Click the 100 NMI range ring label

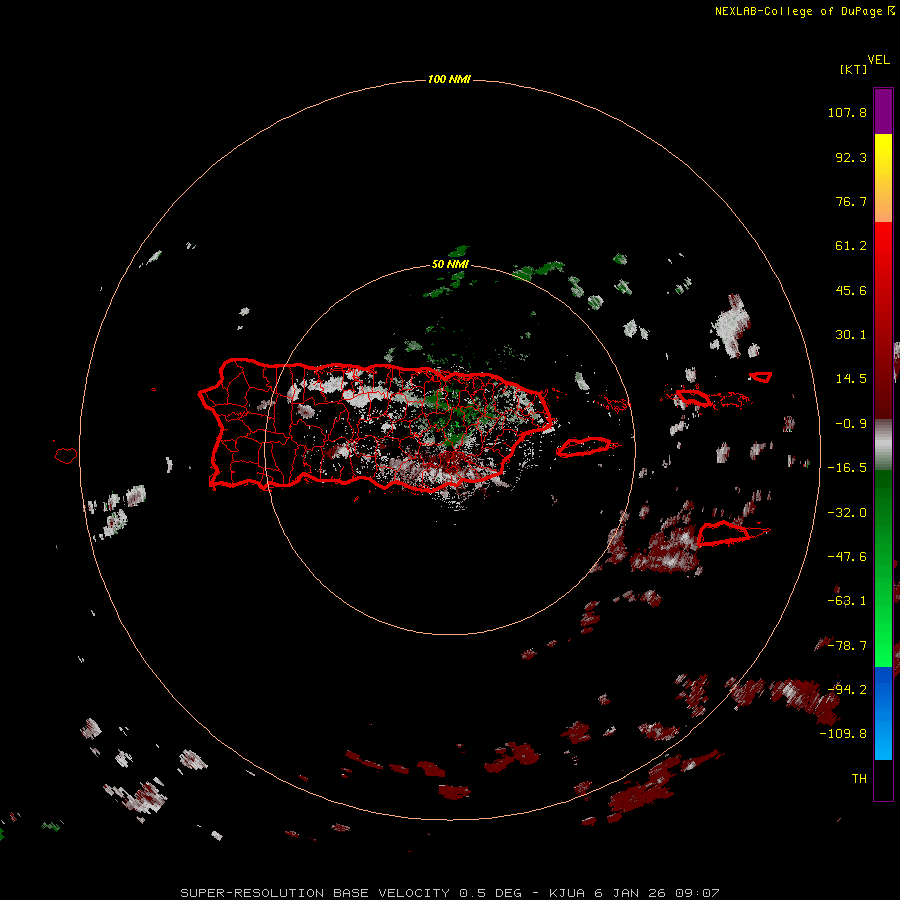[x=449, y=79]
